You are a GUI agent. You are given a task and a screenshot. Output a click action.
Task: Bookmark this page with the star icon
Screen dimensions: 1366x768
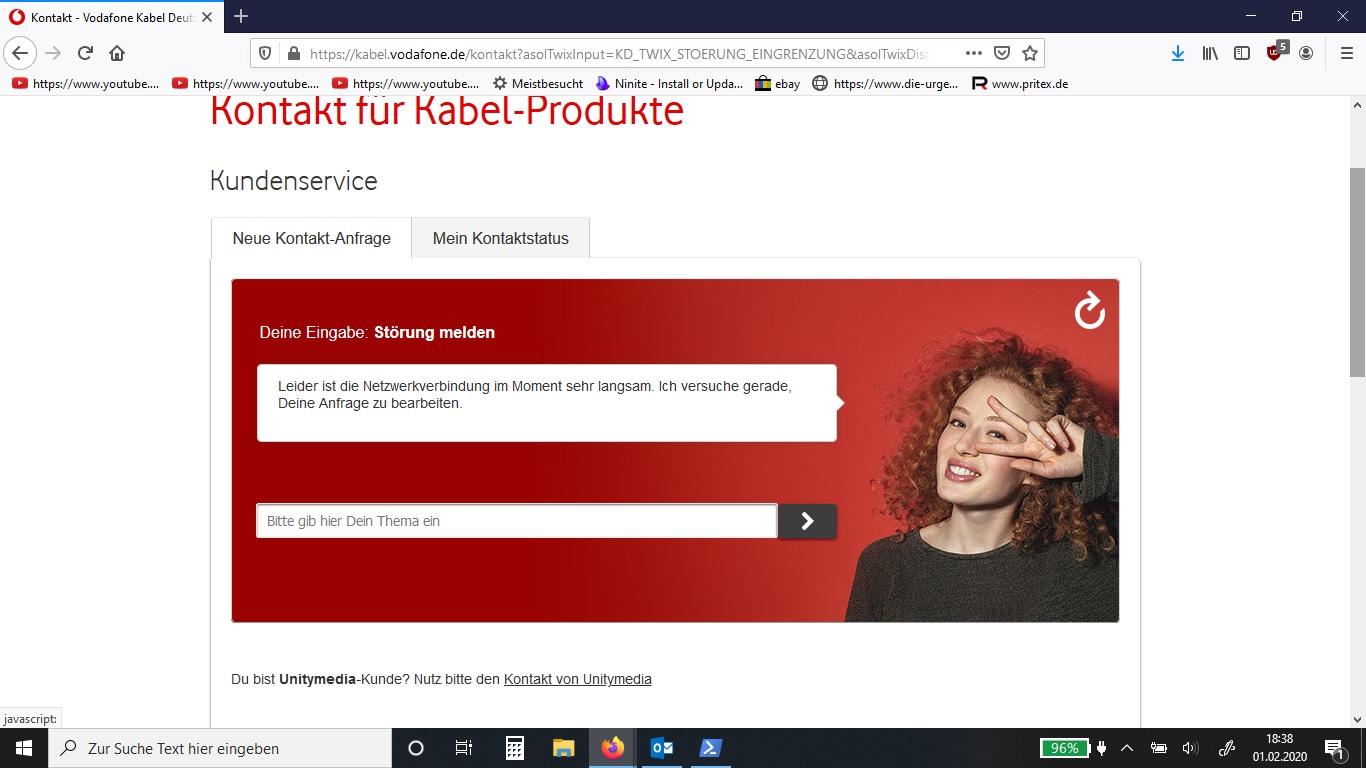pos(1030,53)
